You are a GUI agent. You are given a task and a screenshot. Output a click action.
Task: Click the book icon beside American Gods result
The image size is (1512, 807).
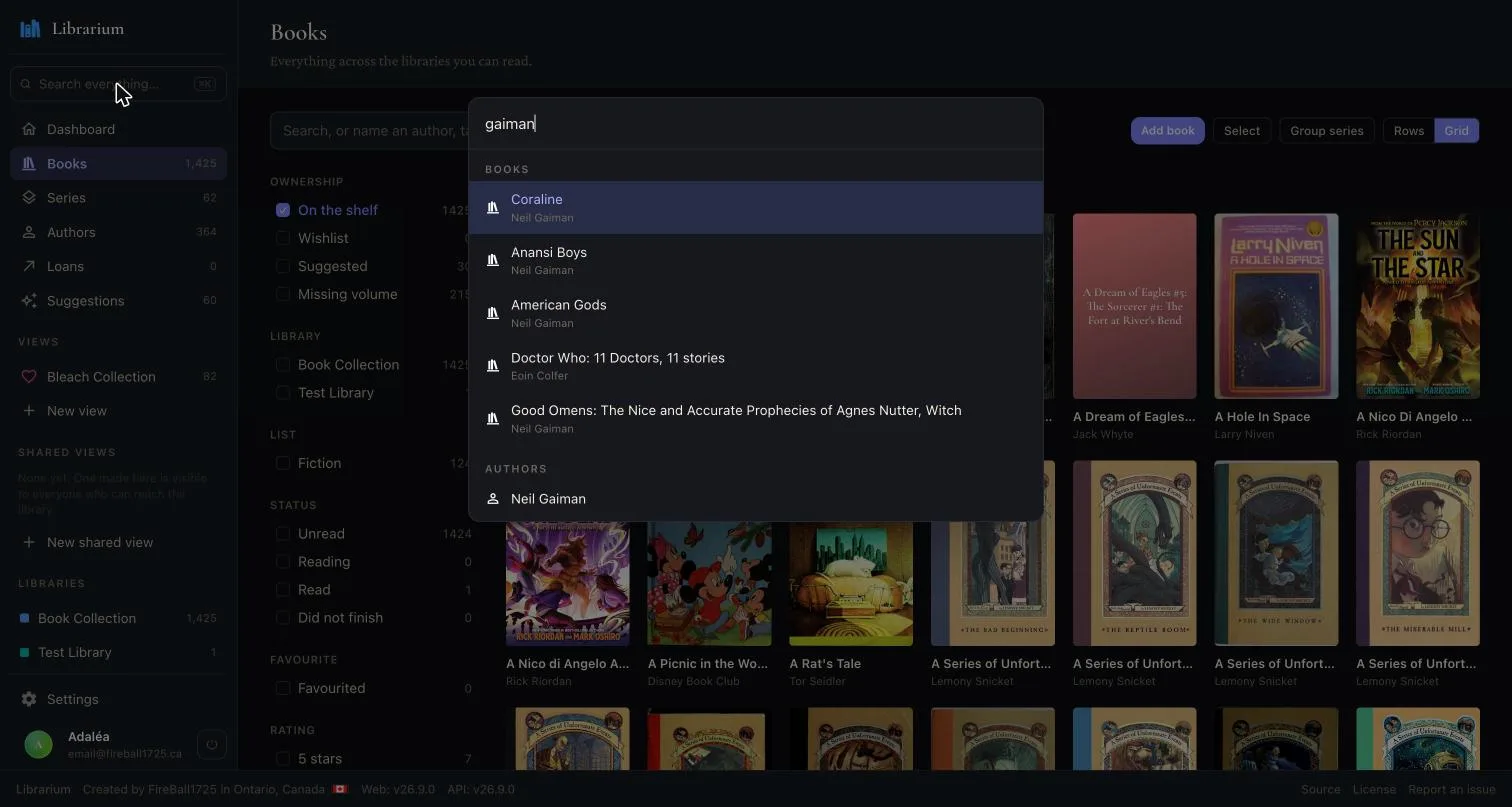[493, 313]
